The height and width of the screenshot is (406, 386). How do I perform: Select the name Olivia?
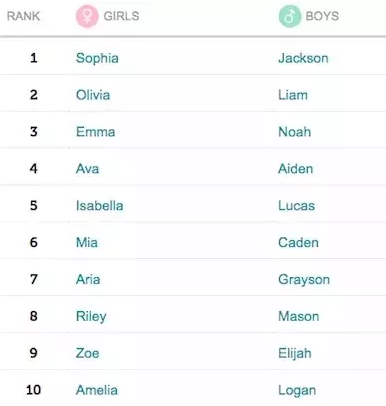pyautogui.click(x=93, y=95)
